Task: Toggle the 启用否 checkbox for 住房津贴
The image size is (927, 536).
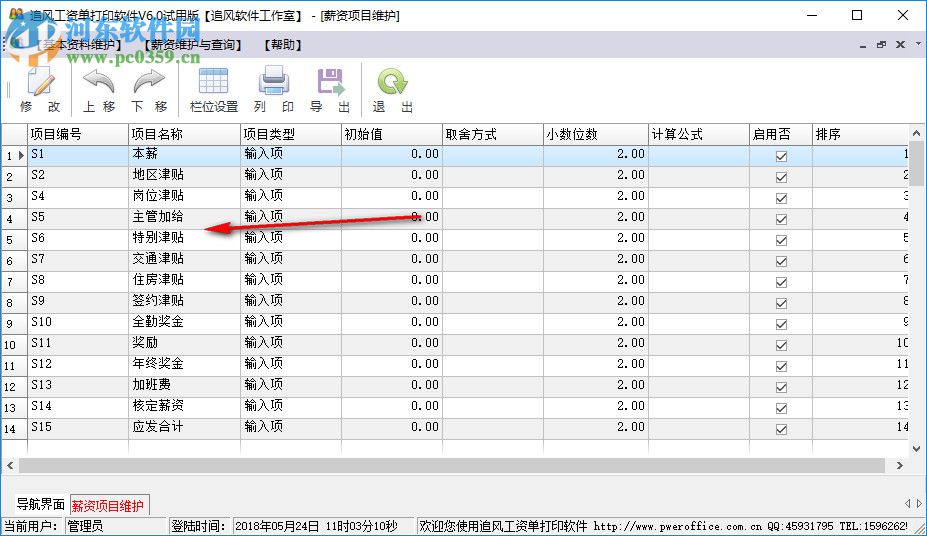Action: point(781,282)
